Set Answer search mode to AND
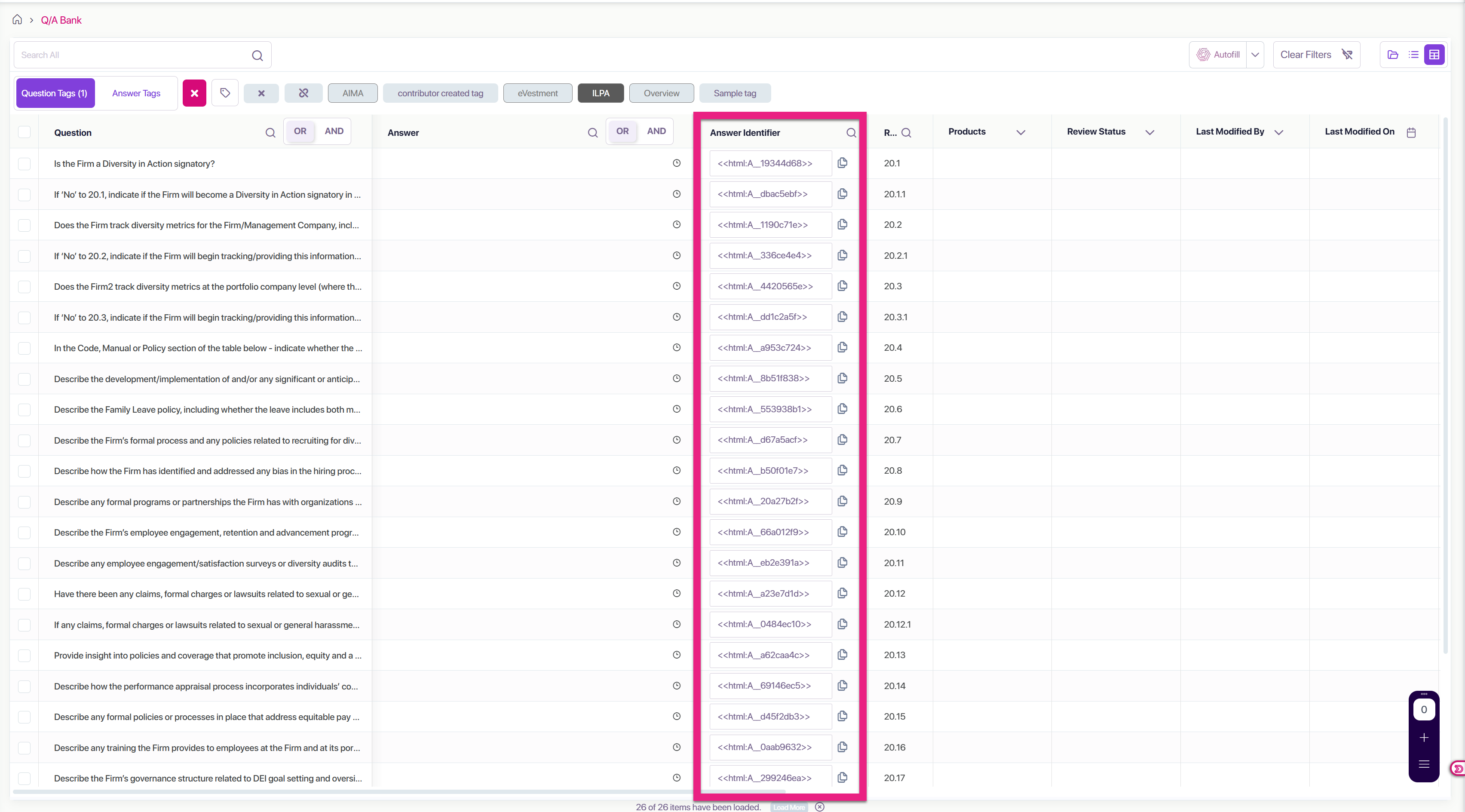1465x812 pixels. coord(656,131)
